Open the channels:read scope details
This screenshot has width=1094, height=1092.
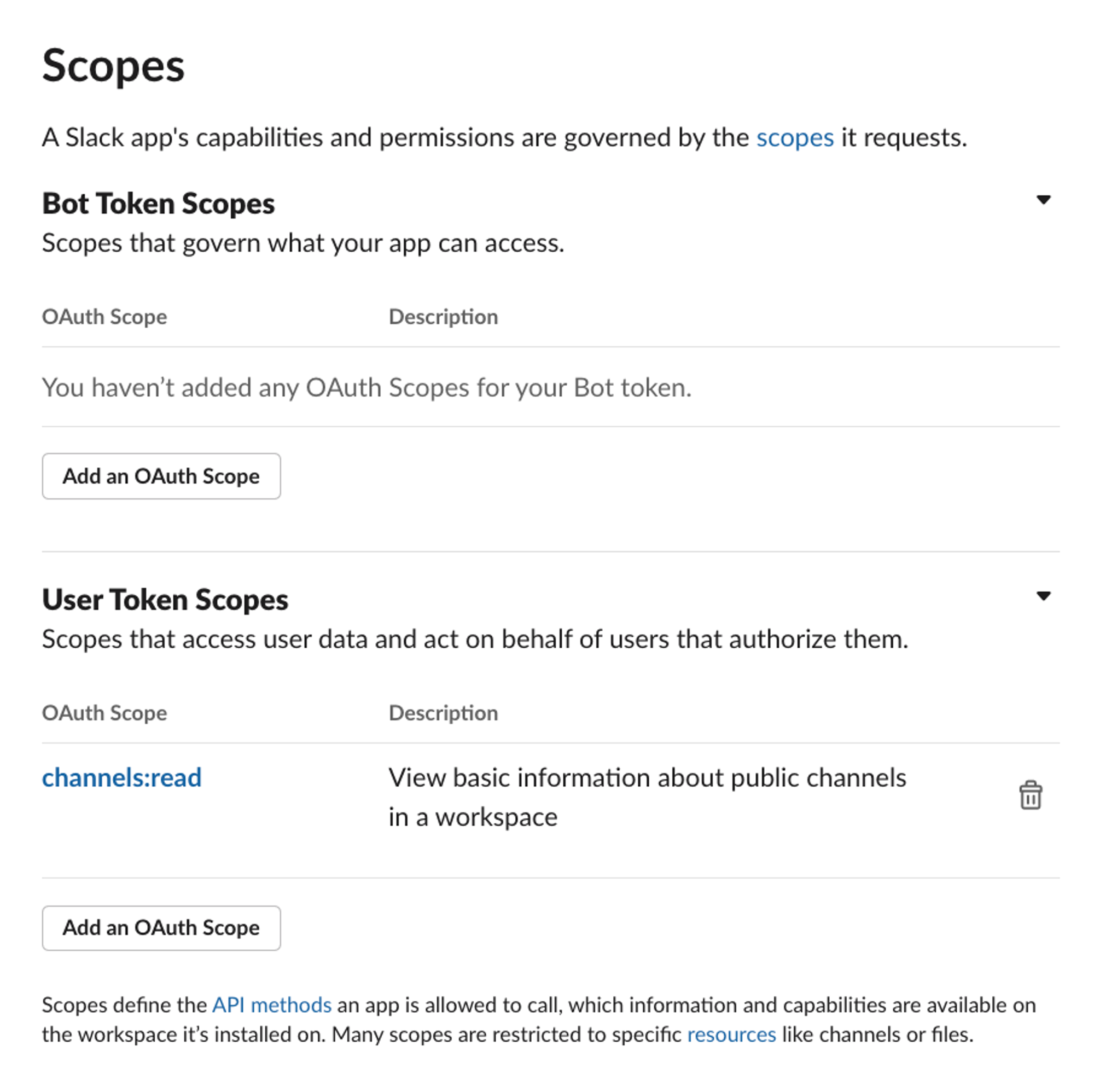tap(121, 777)
